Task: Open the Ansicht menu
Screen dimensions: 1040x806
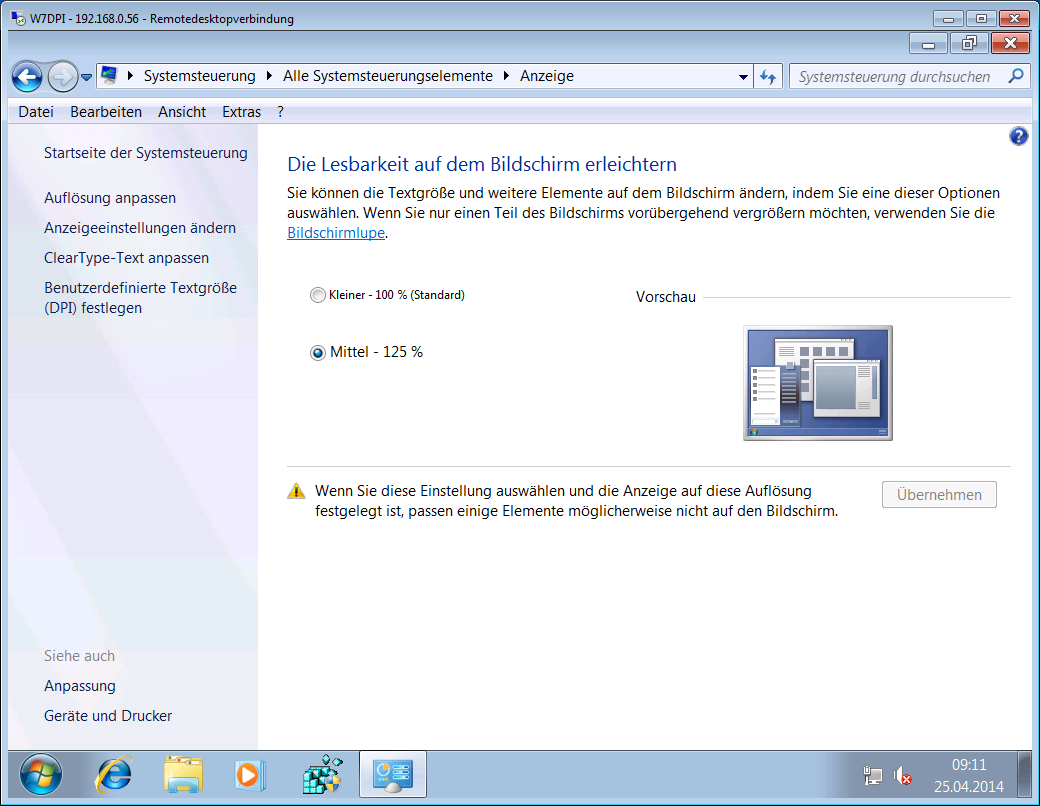Action: [x=182, y=112]
